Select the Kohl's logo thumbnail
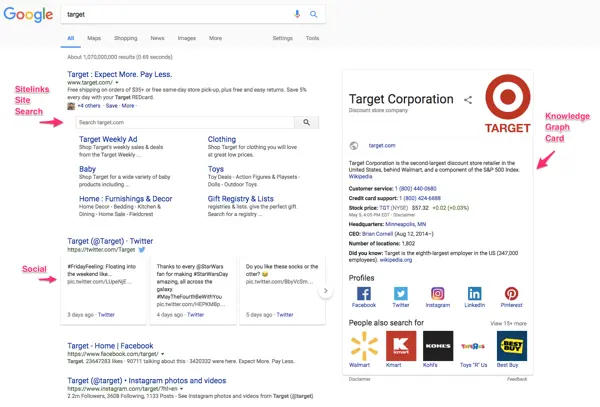 pos(438,346)
